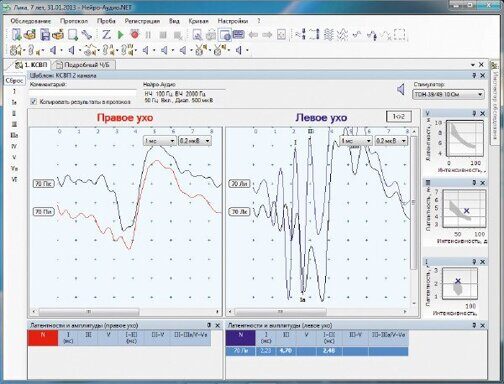504x384 pixels.
Task: Click the green Start recording play icon
Action: 121,35
